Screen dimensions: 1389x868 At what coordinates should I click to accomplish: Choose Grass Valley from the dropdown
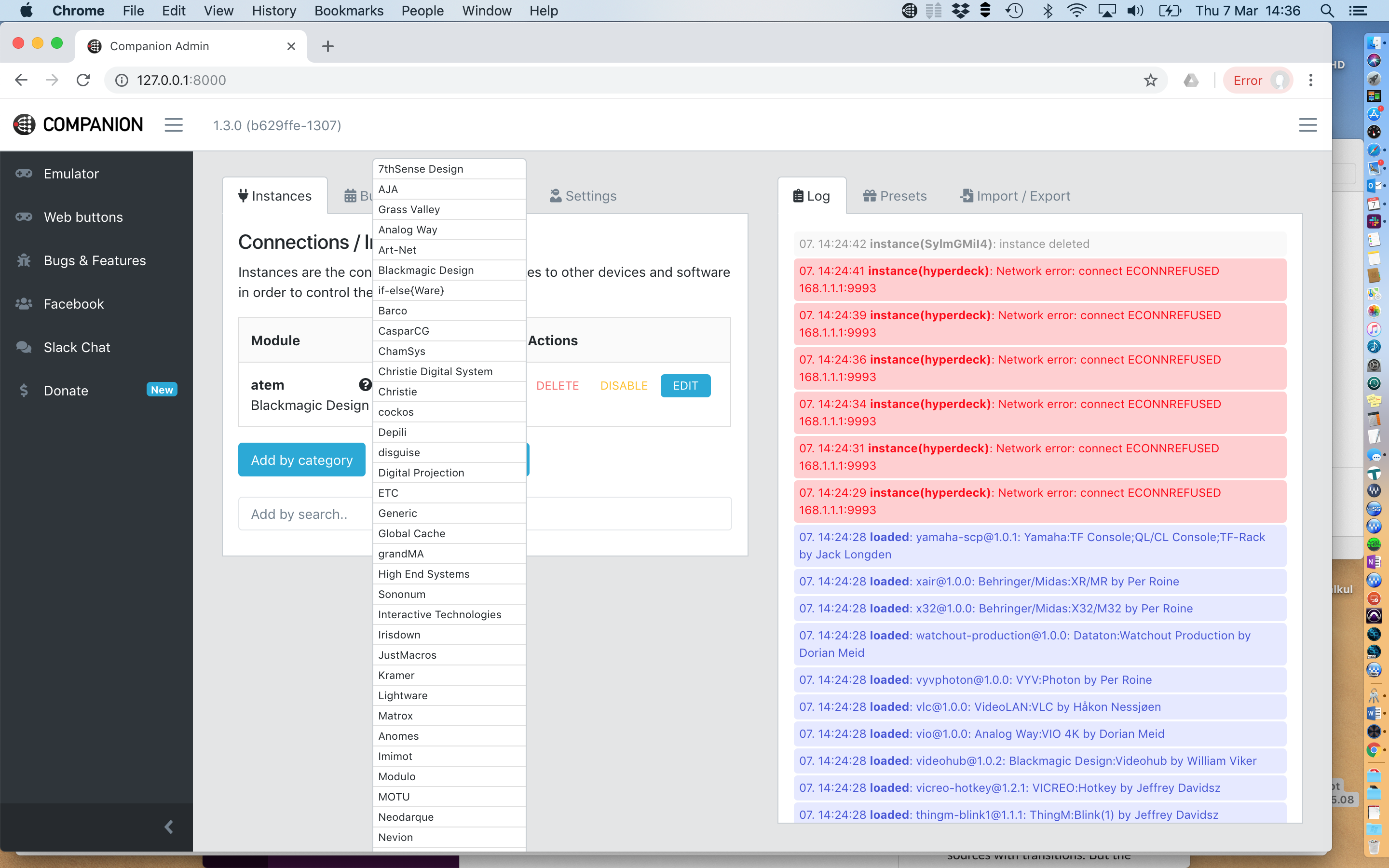click(x=409, y=210)
